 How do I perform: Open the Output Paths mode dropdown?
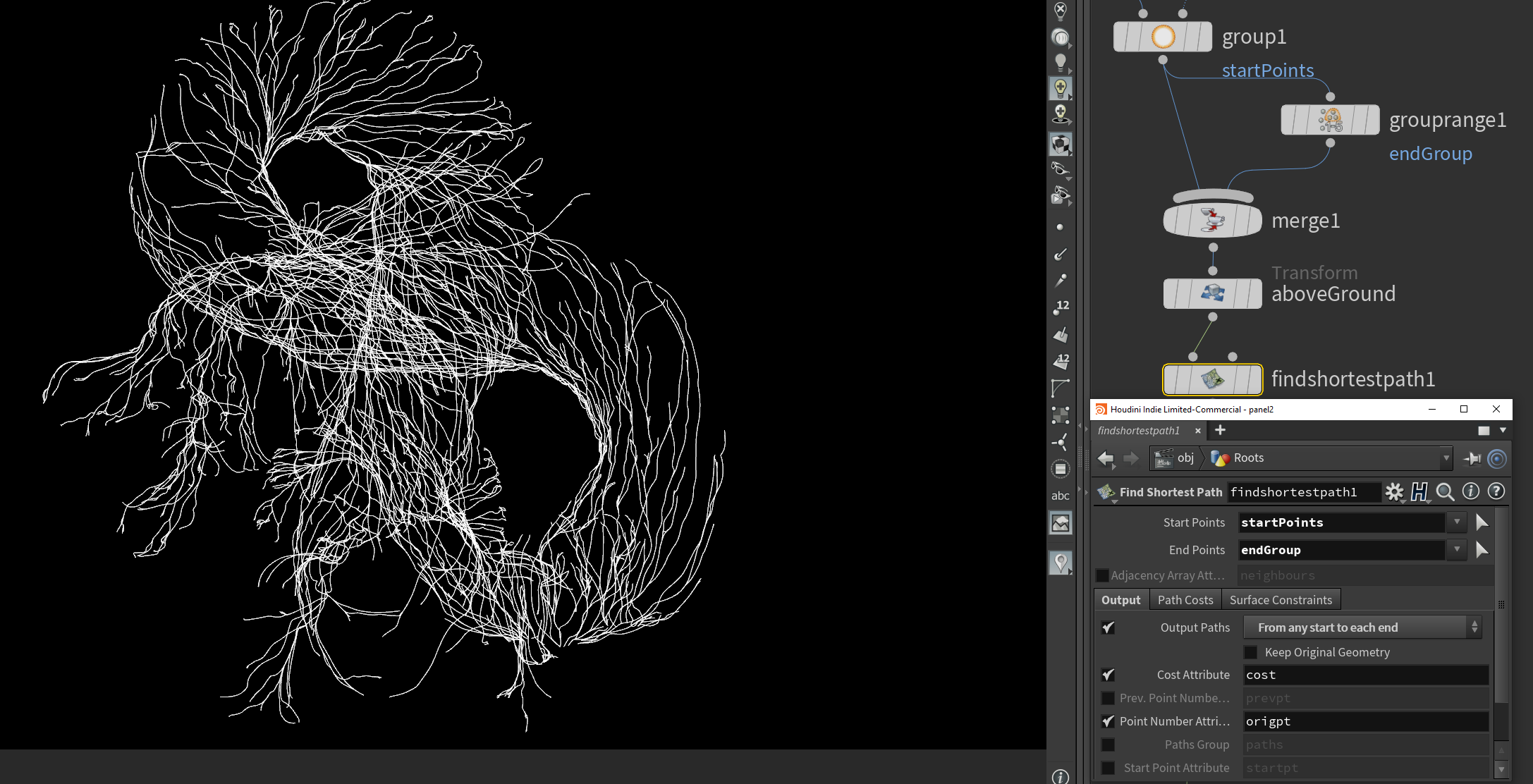click(1362, 627)
